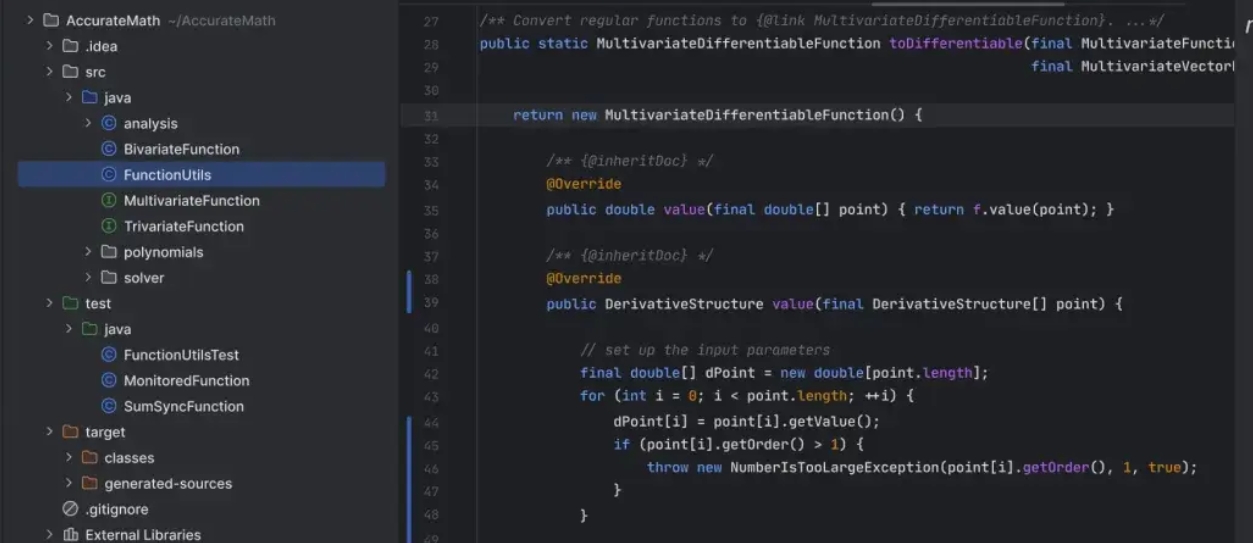
Task: Click the generated-sources folder icon
Action: [90, 484]
